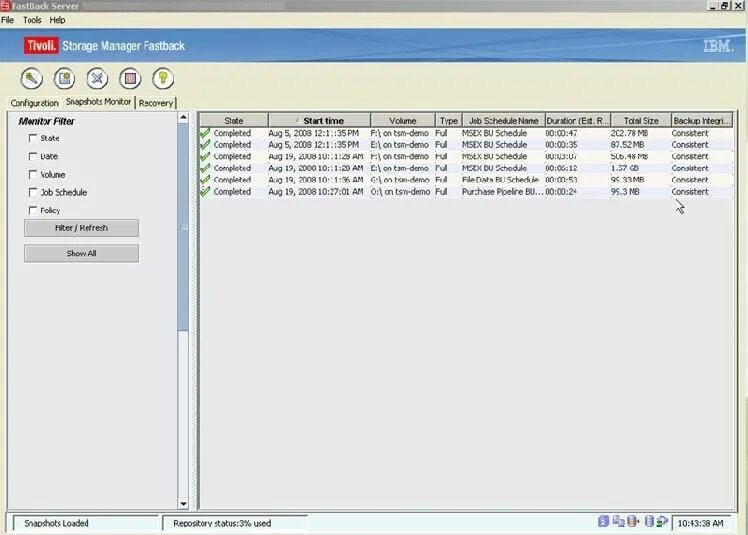This screenshot has height=535, width=748.
Task: Switch to the Configuration tab
Action: coord(34,103)
